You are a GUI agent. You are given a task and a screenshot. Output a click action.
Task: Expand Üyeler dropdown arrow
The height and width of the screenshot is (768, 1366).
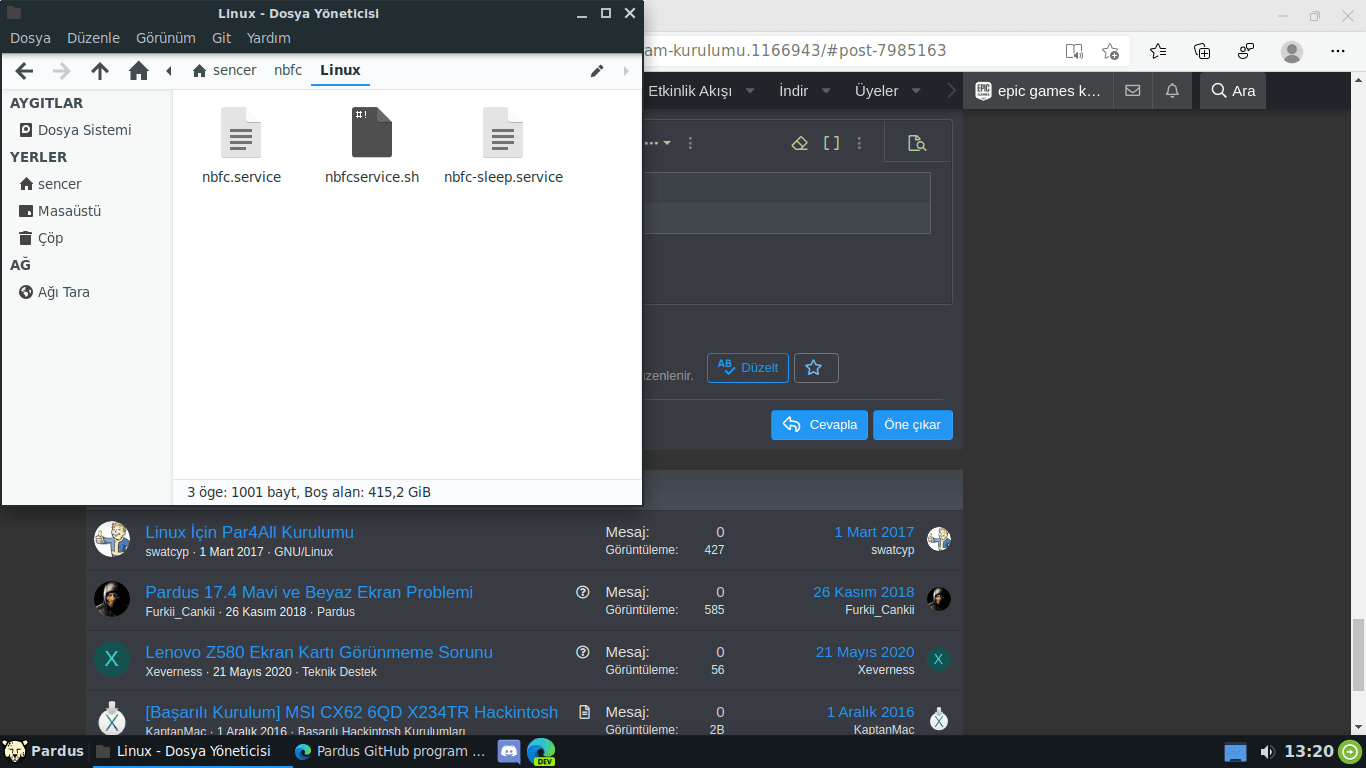click(917, 91)
